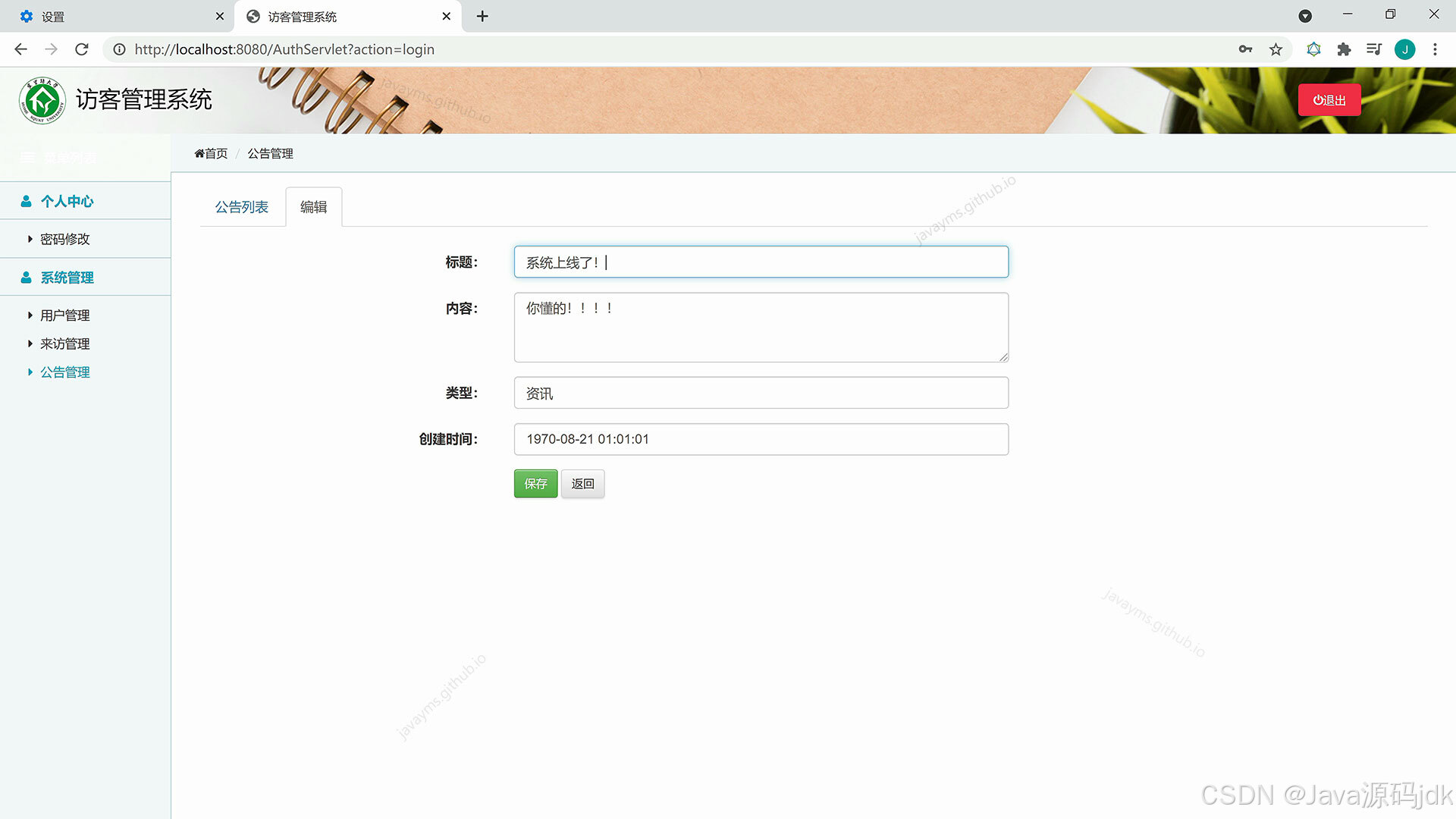The width and height of the screenshot is (1456, 819).
Task: Bookmark this page with the star icon
Action: pyautogui.click(x=1276, y=49)
